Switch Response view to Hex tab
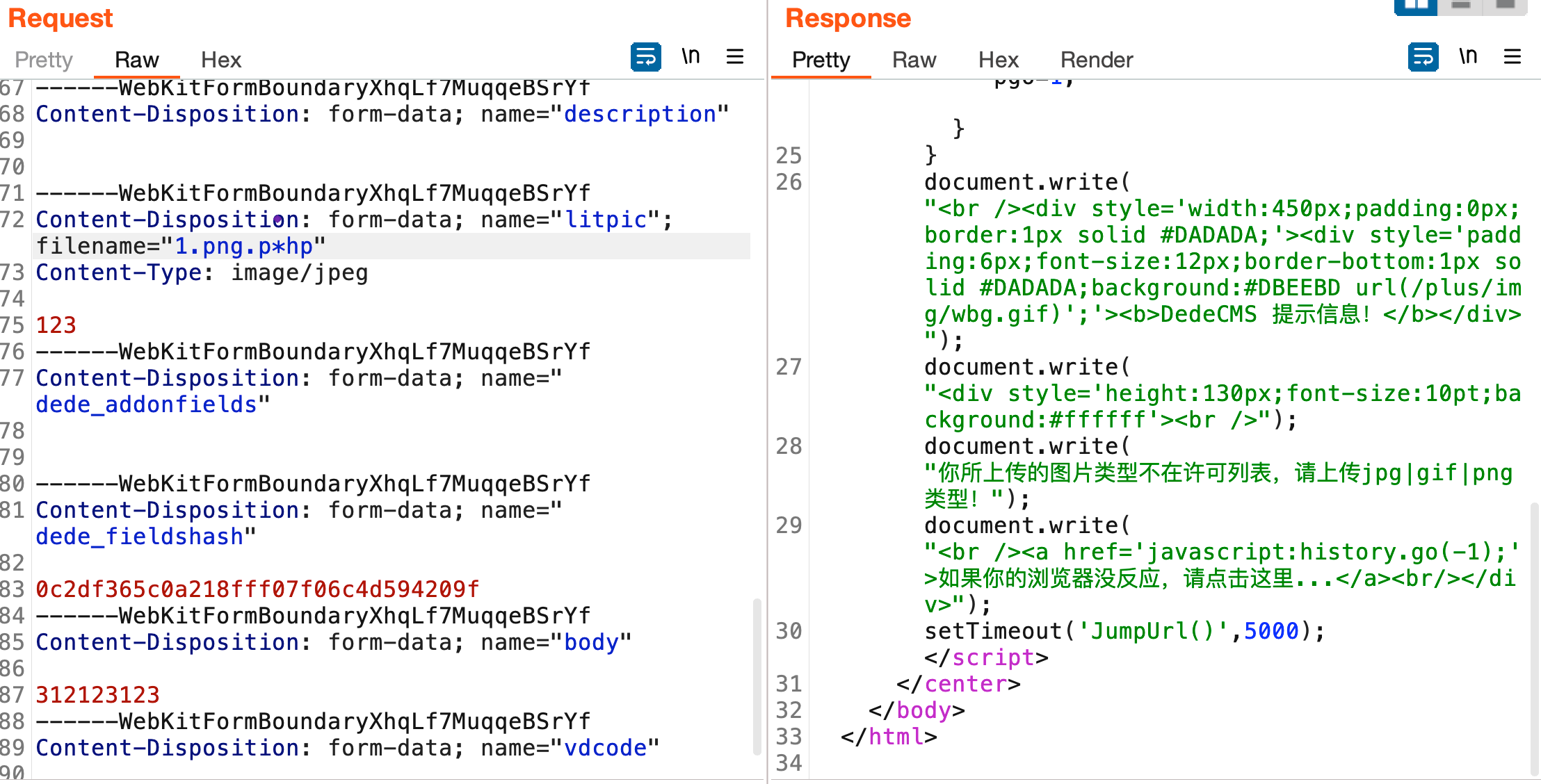Viewport: 1541px width, 784px height. 999,60
